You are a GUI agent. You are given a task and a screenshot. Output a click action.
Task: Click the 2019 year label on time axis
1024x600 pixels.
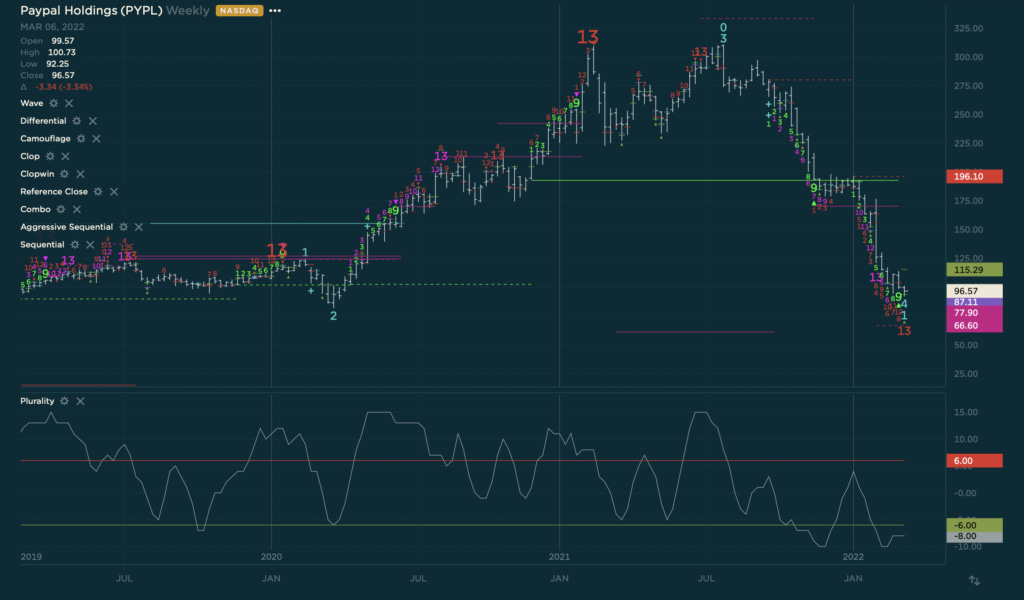click(31, 557)
